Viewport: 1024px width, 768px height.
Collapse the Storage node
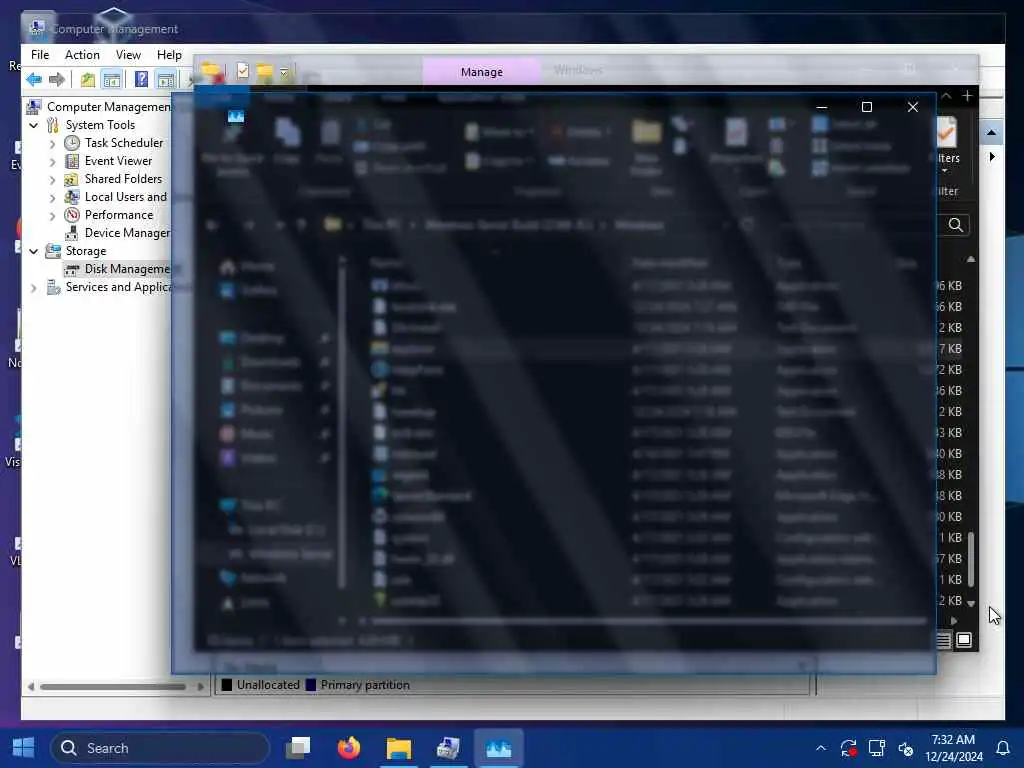click(x=33, y=251)
